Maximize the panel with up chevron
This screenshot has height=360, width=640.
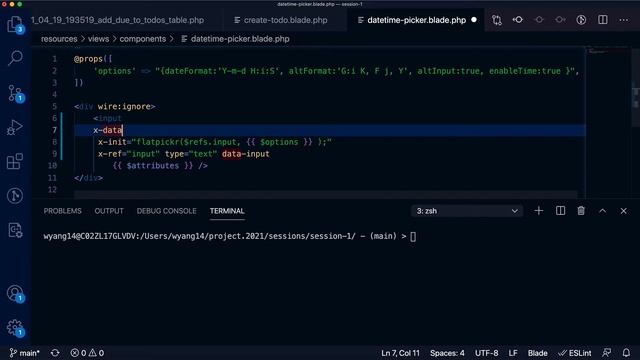click(602, 211)
